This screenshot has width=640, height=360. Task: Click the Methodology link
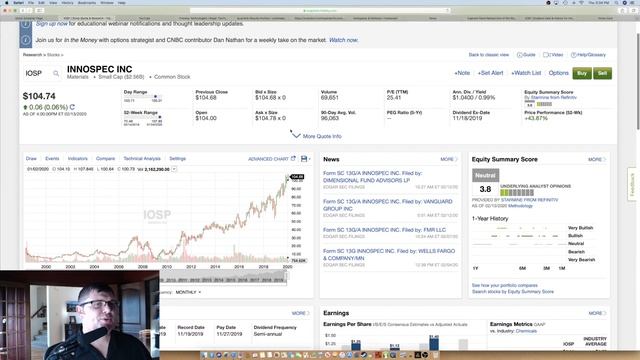(520, 206)
